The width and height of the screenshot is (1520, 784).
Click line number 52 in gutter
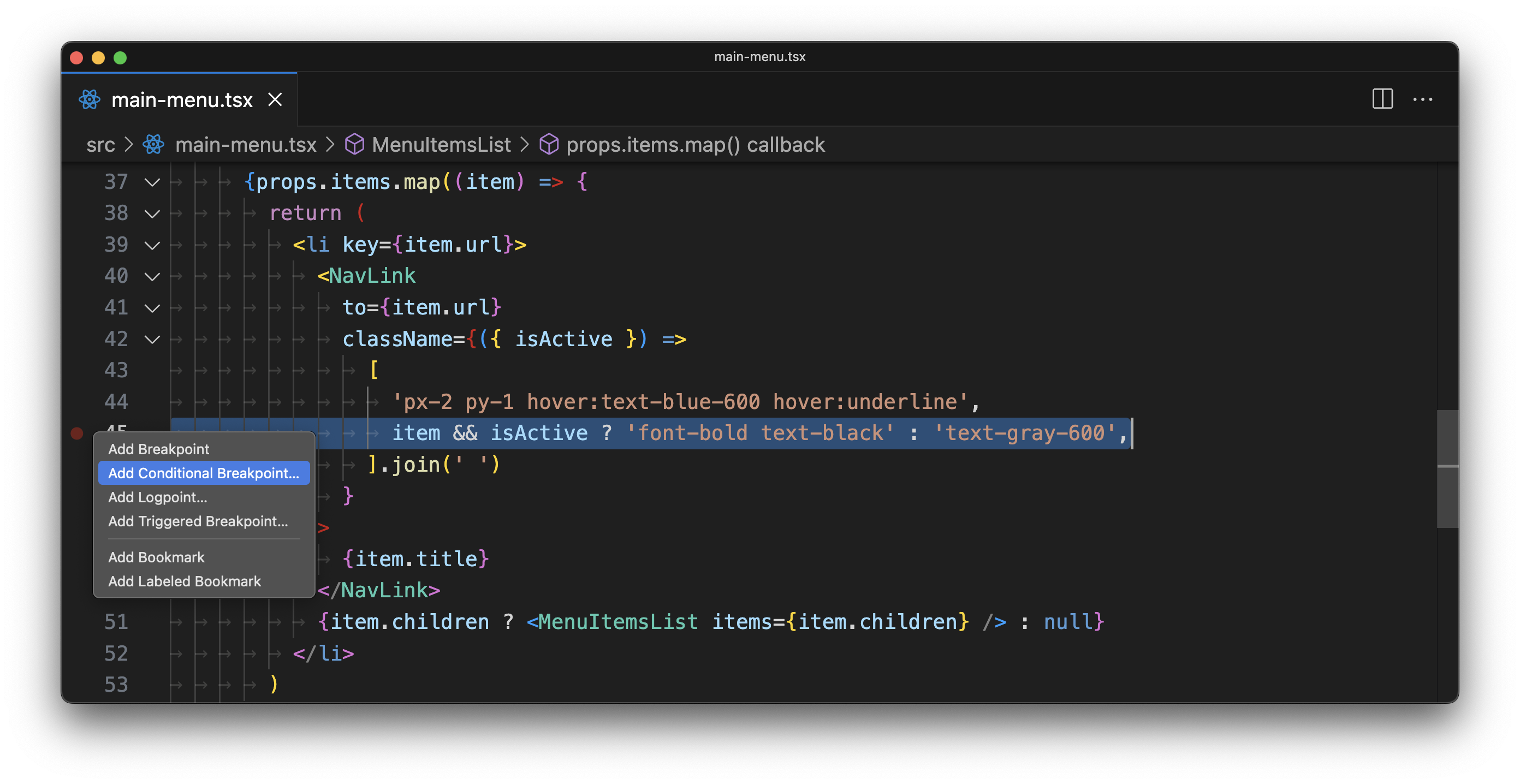116,654
